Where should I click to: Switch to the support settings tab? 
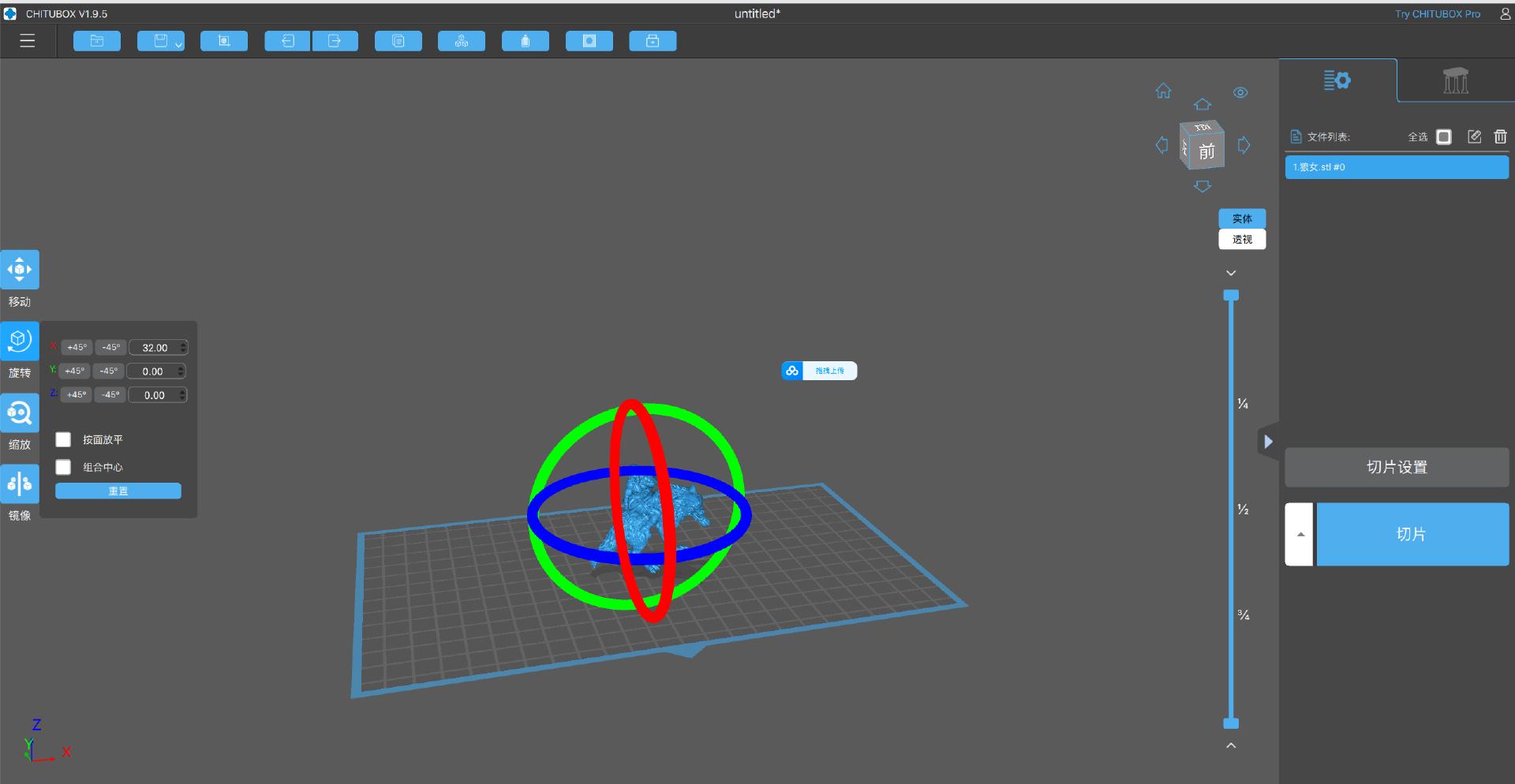1454,80
